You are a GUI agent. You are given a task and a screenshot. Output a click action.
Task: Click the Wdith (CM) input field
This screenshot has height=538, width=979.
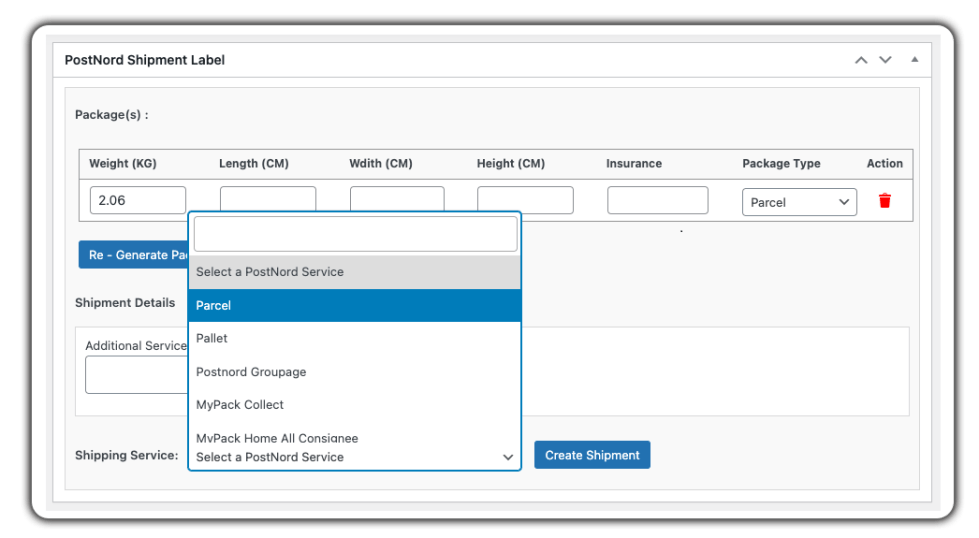[397, 199]
